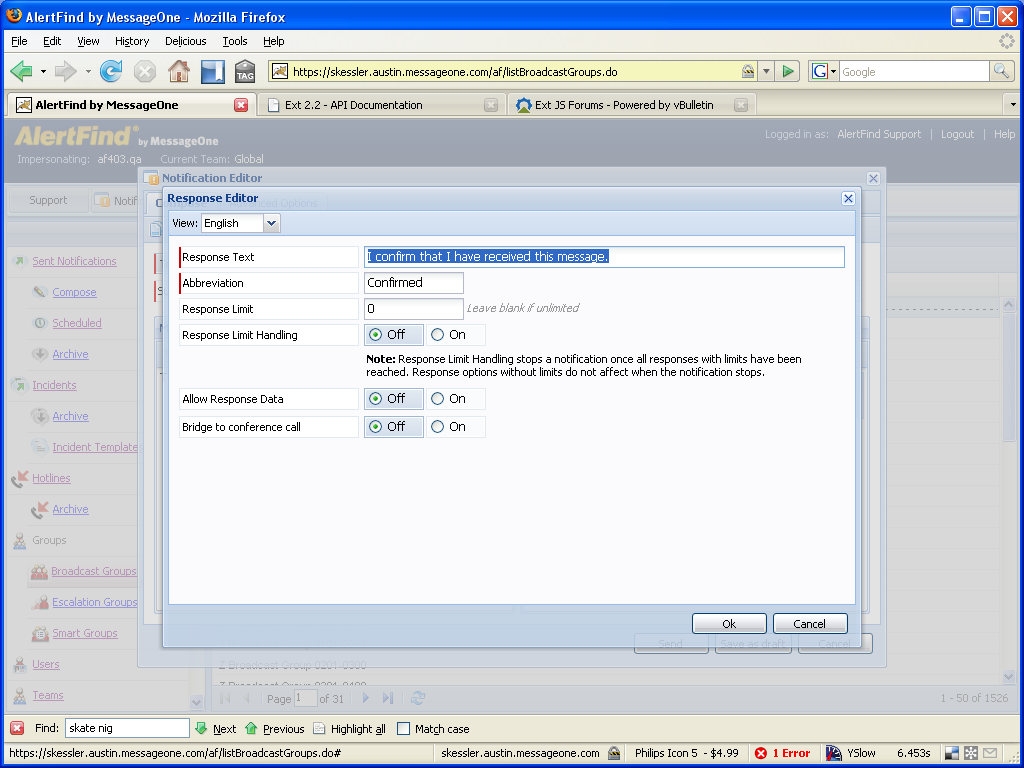Open the Delicious menu

(x=185, y=41)
